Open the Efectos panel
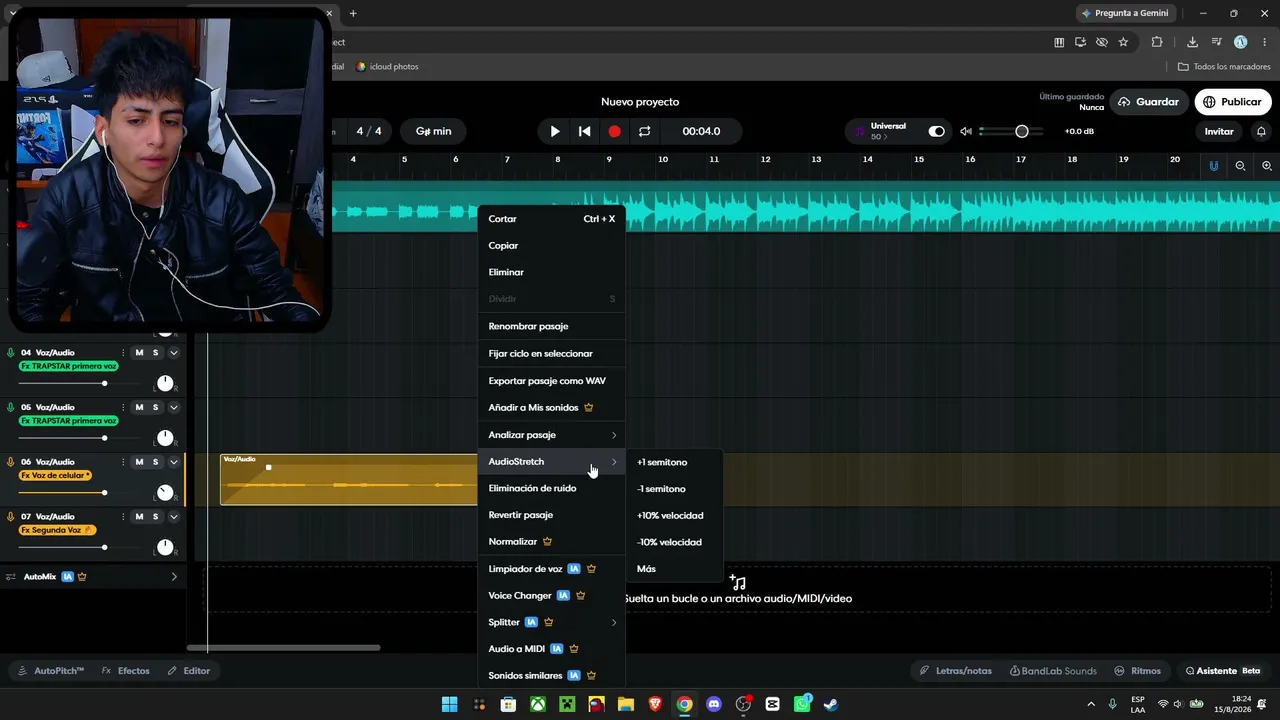This screenshot has height=720, width=1280. pos(126,671)
